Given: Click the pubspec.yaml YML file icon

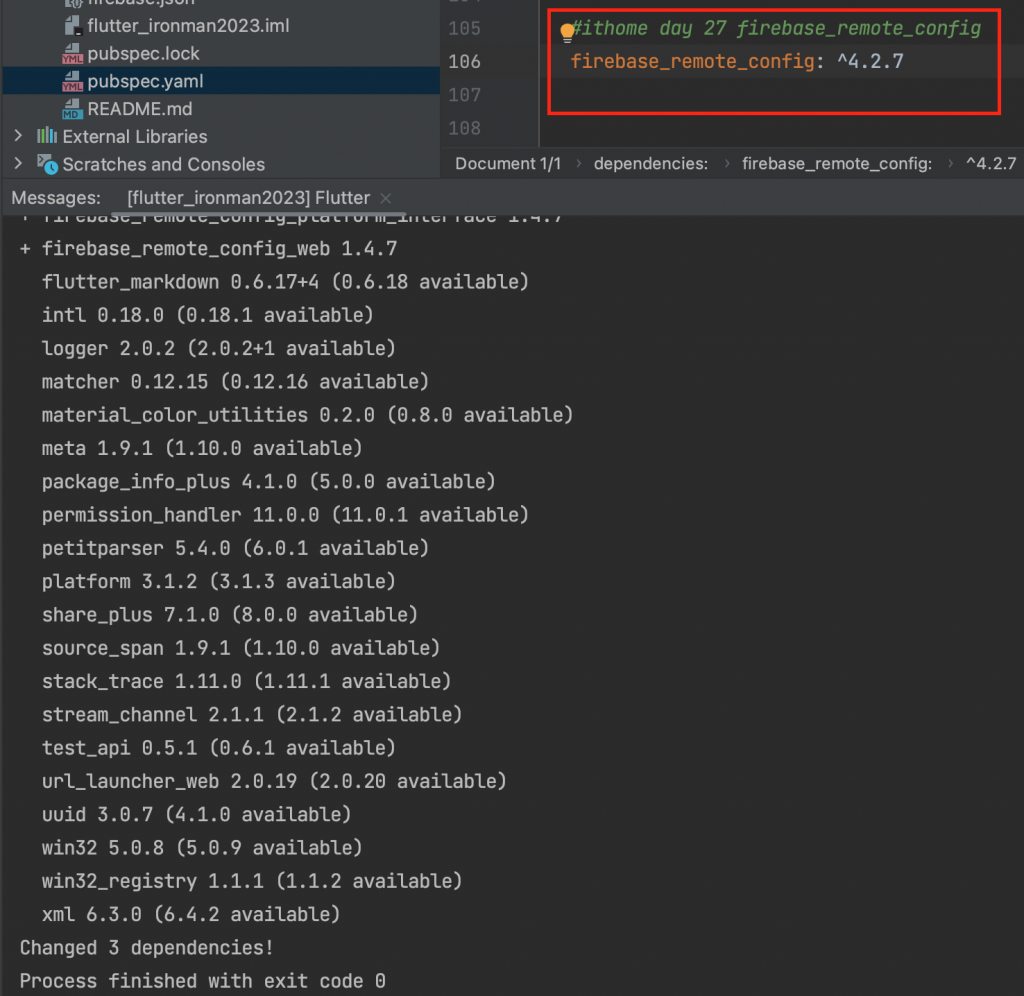Looking at the screenshot, I should pos(72,81).
